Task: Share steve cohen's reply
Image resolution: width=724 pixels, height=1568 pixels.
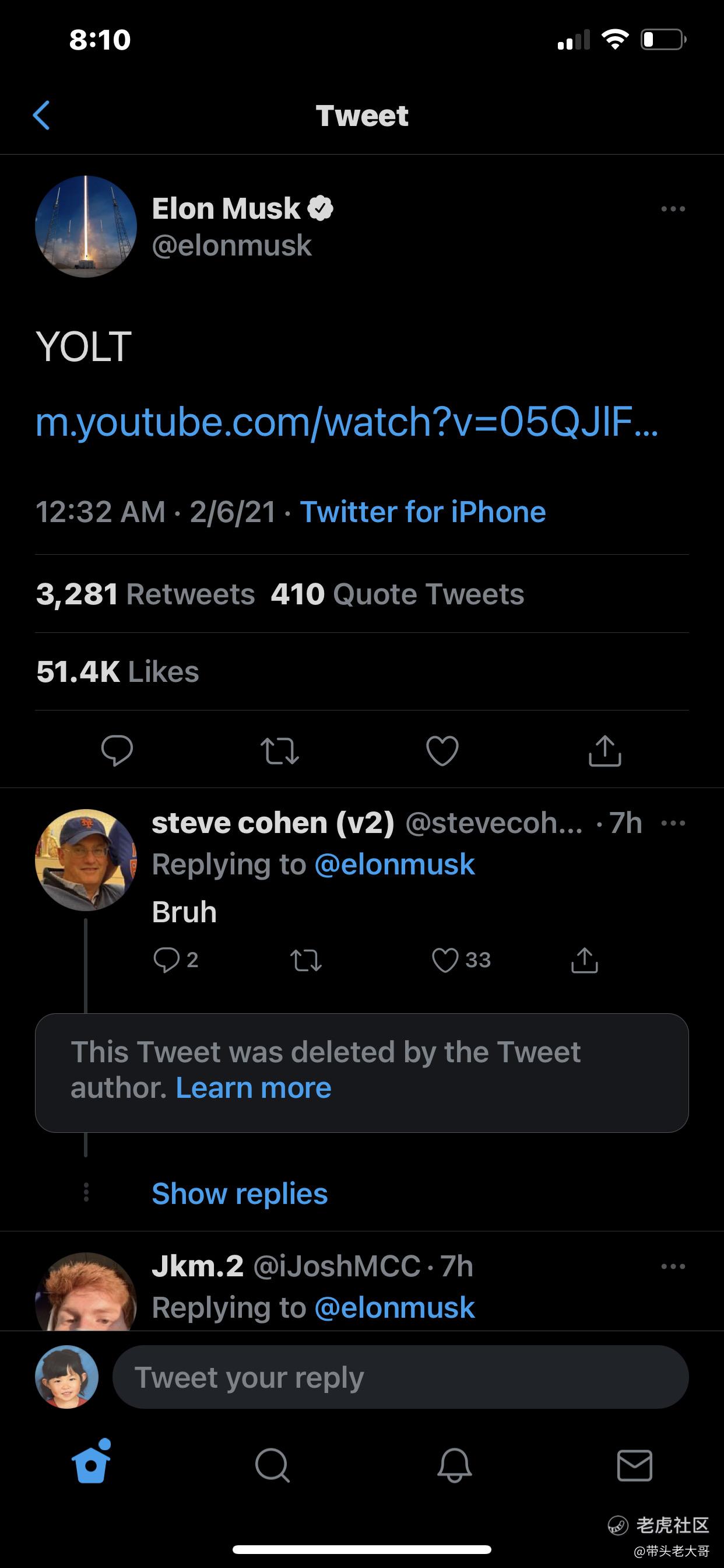Action: (585, 960)
